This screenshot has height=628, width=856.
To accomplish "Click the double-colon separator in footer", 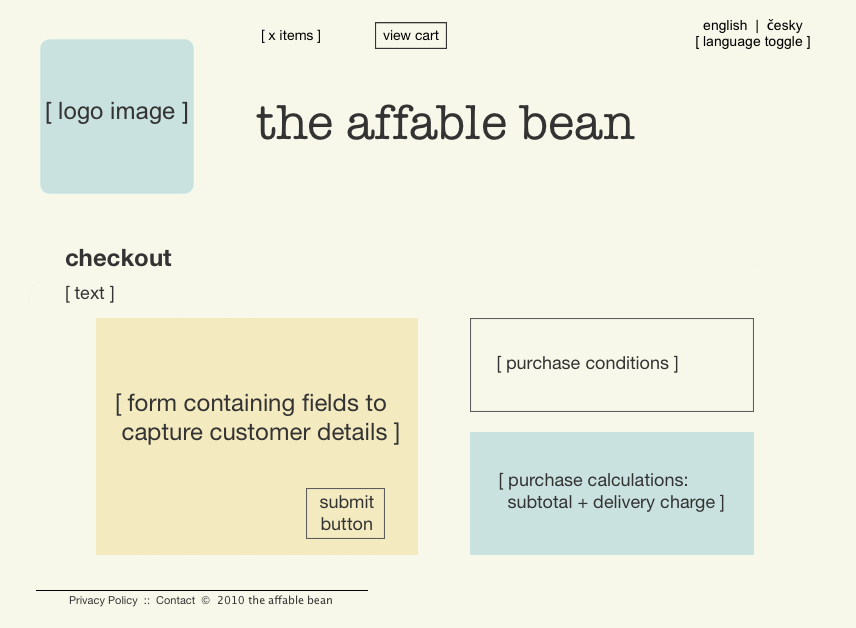I will tap(146, 601).
